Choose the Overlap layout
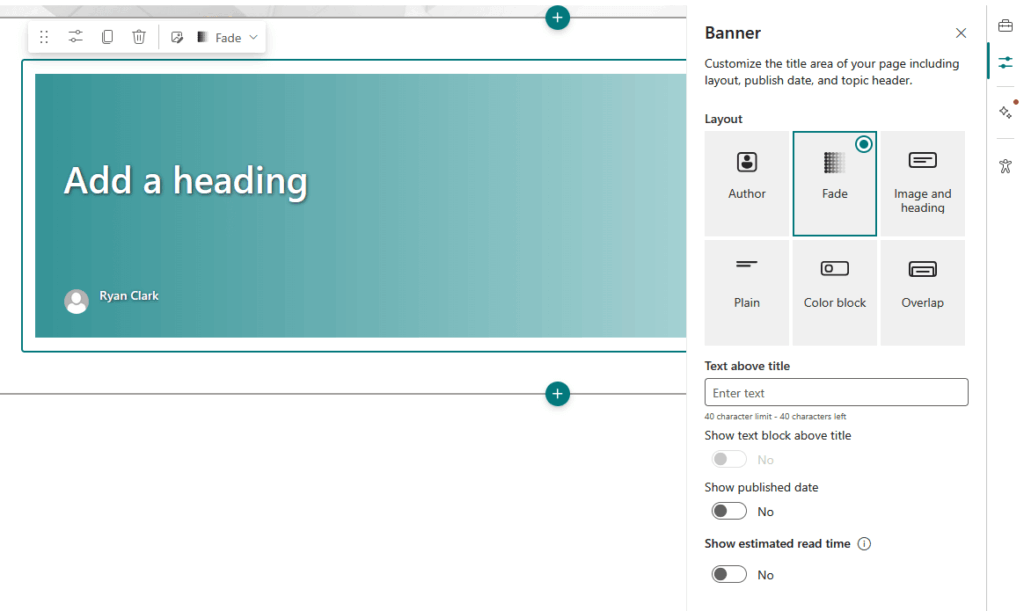Image resolution: width=1024 pixels, height=611 pixels. pyautogui.click(x=922, y=292)
